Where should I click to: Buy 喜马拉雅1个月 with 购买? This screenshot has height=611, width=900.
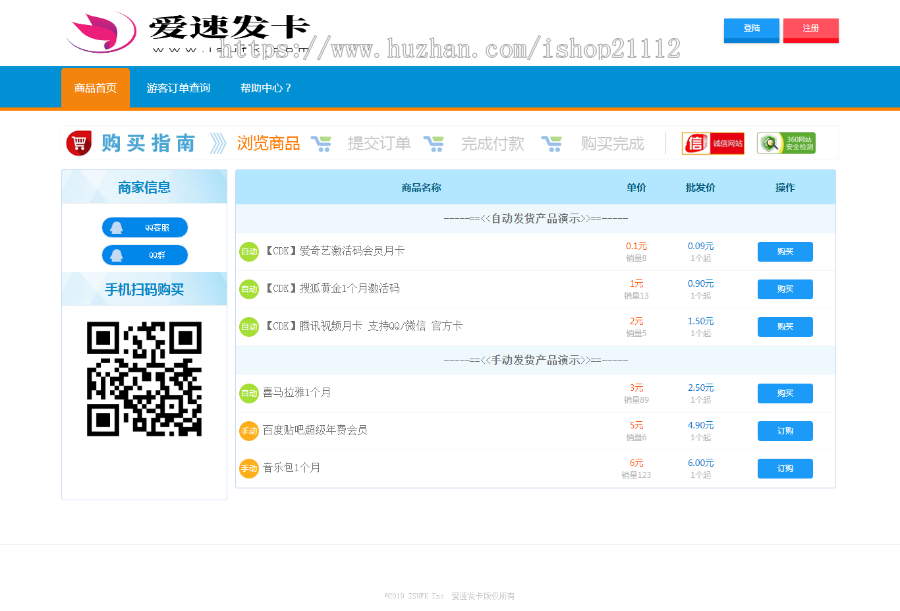pos(785,393)
